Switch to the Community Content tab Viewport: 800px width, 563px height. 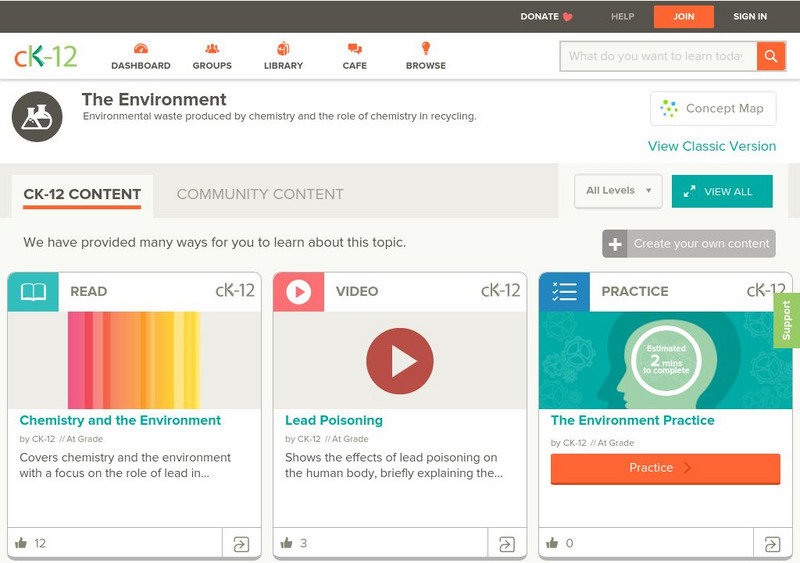click(x=260, y=194)
